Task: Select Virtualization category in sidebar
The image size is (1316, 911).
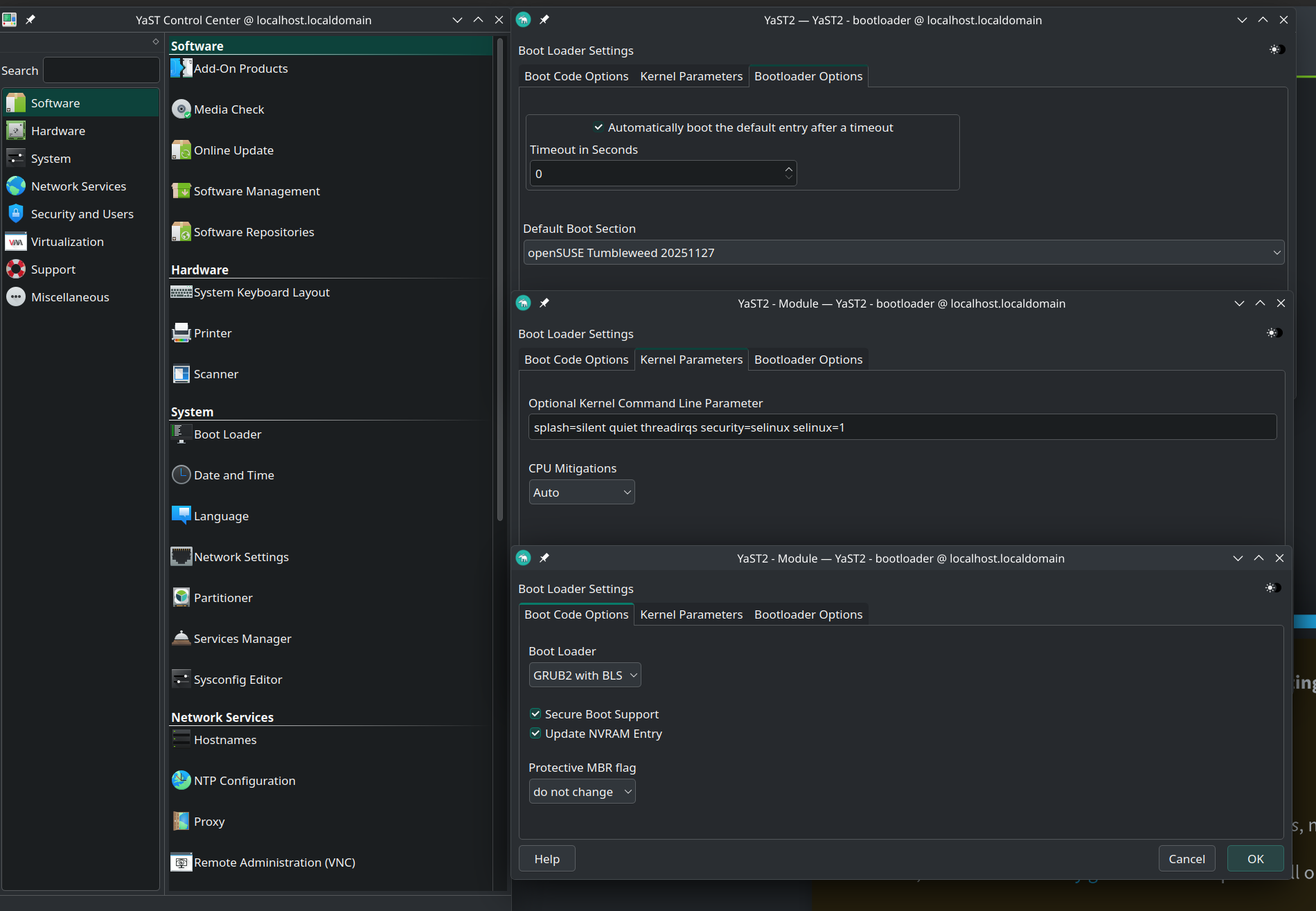Action: point(67,242)
